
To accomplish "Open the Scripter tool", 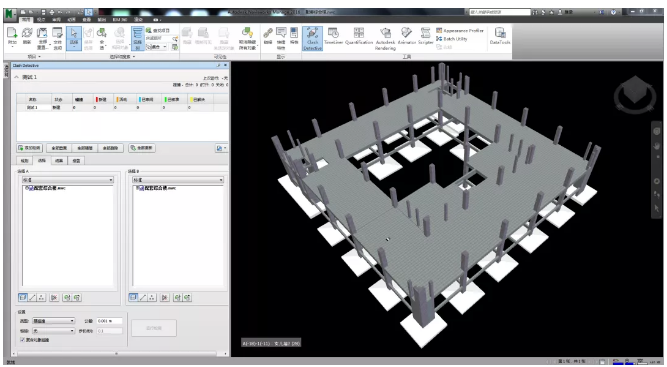I will (x=425, y=36).
